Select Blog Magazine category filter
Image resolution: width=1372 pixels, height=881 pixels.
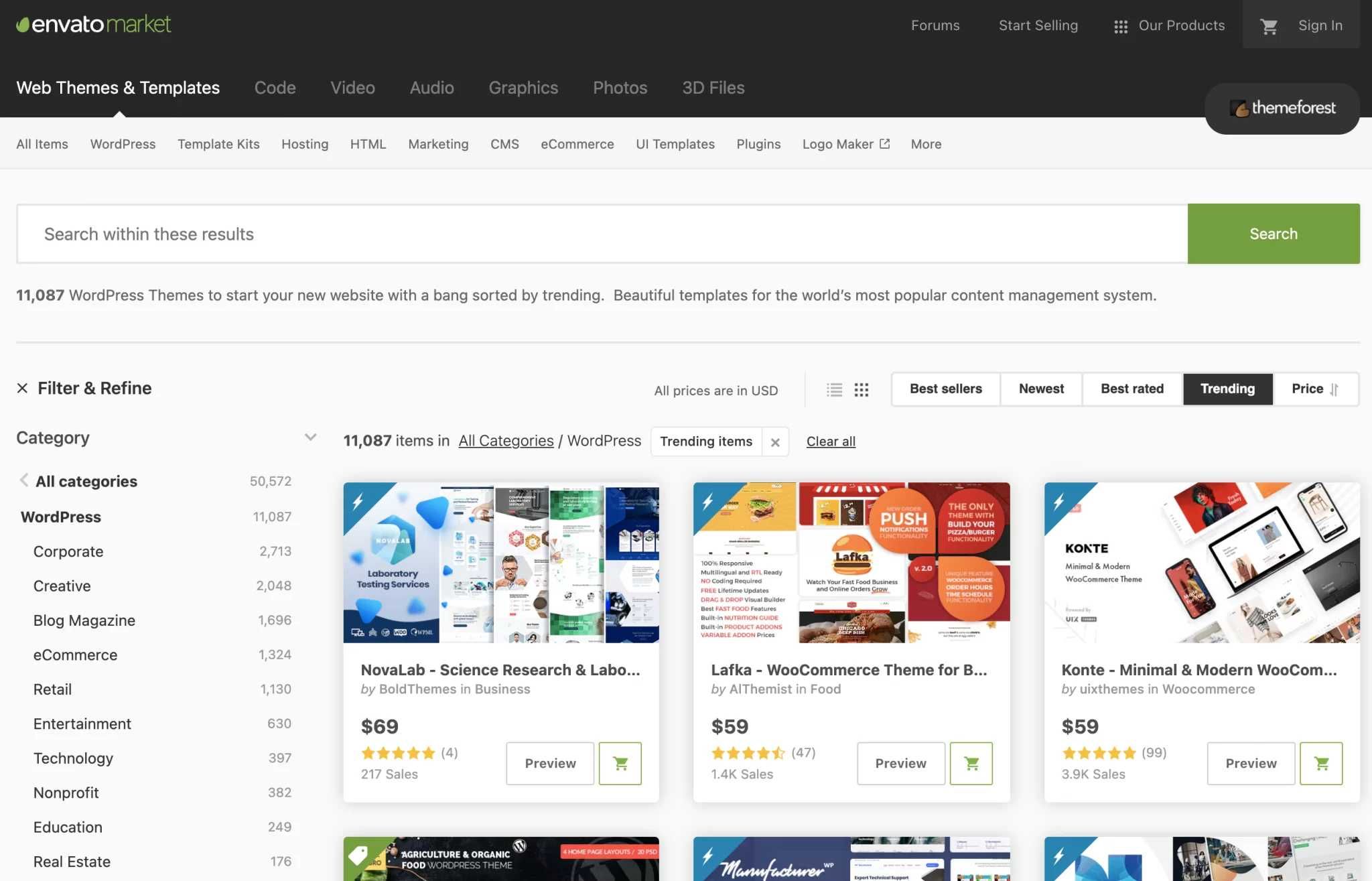coord(84,620)
